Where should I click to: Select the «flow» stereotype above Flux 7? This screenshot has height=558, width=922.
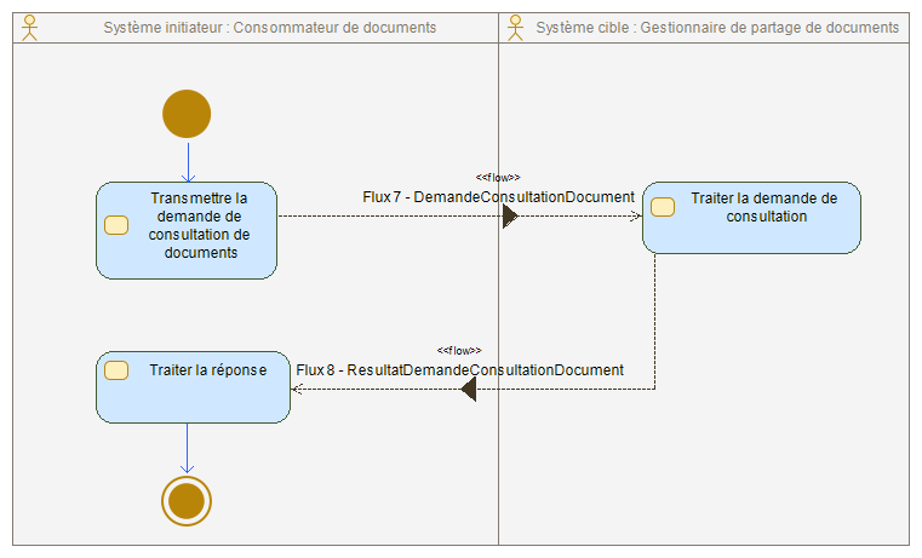tap(496, 177)
